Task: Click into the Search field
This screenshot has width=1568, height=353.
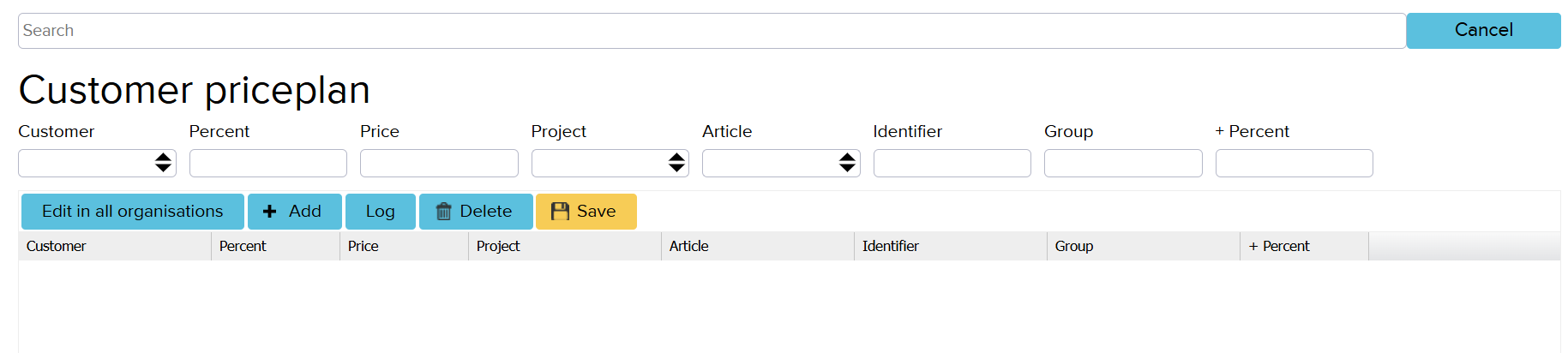Action: 711,31
